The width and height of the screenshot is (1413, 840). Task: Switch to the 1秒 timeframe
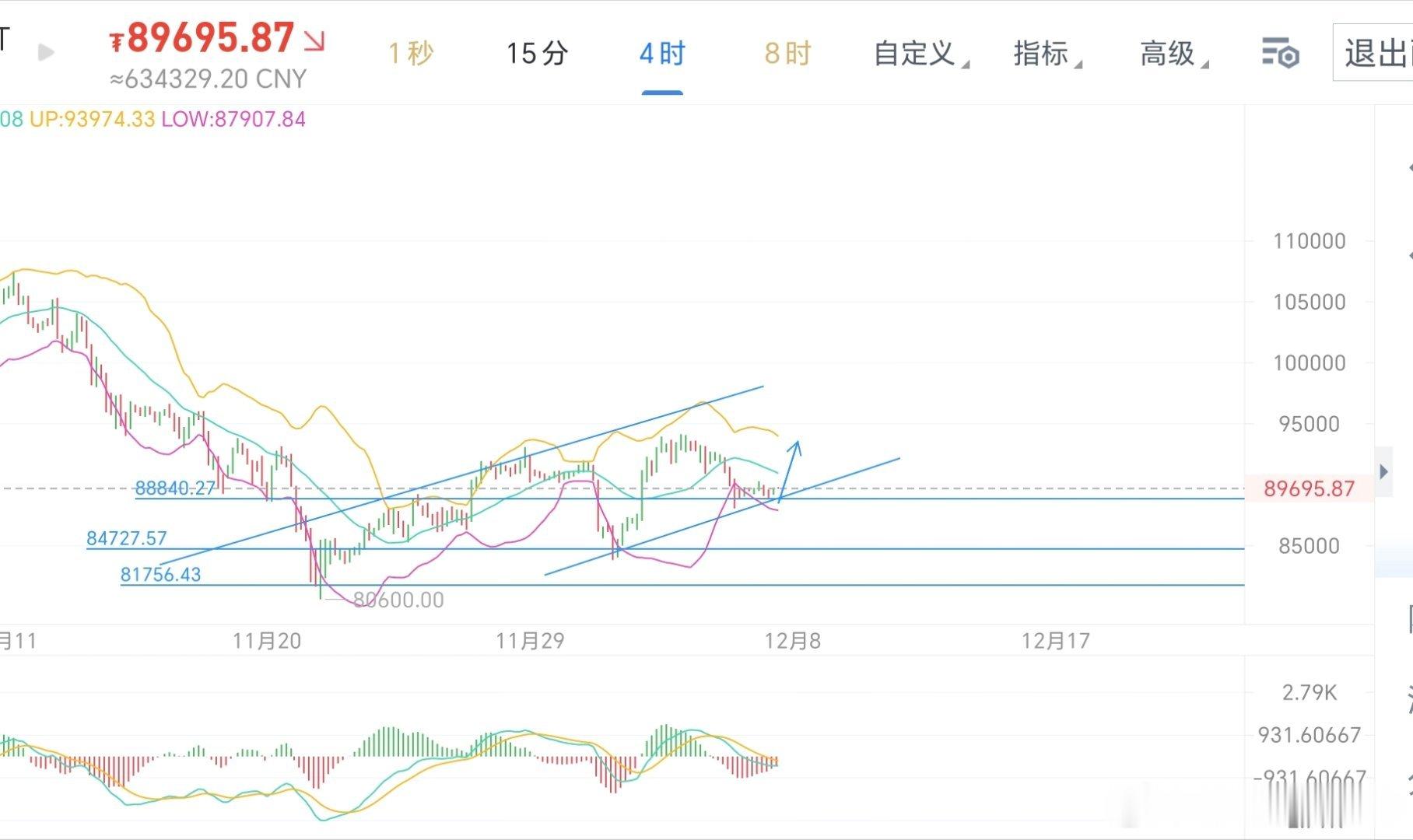410,54
